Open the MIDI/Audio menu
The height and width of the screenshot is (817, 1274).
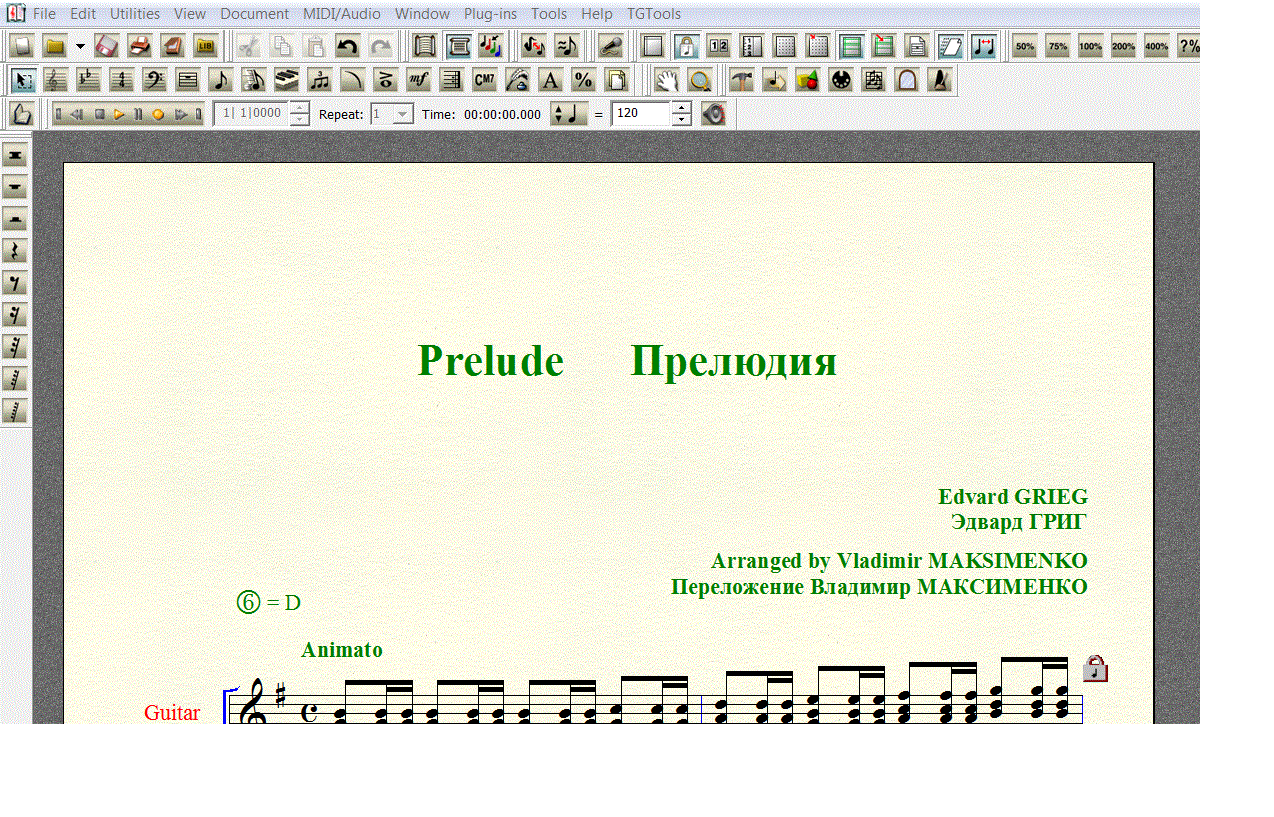coord(342,14)
